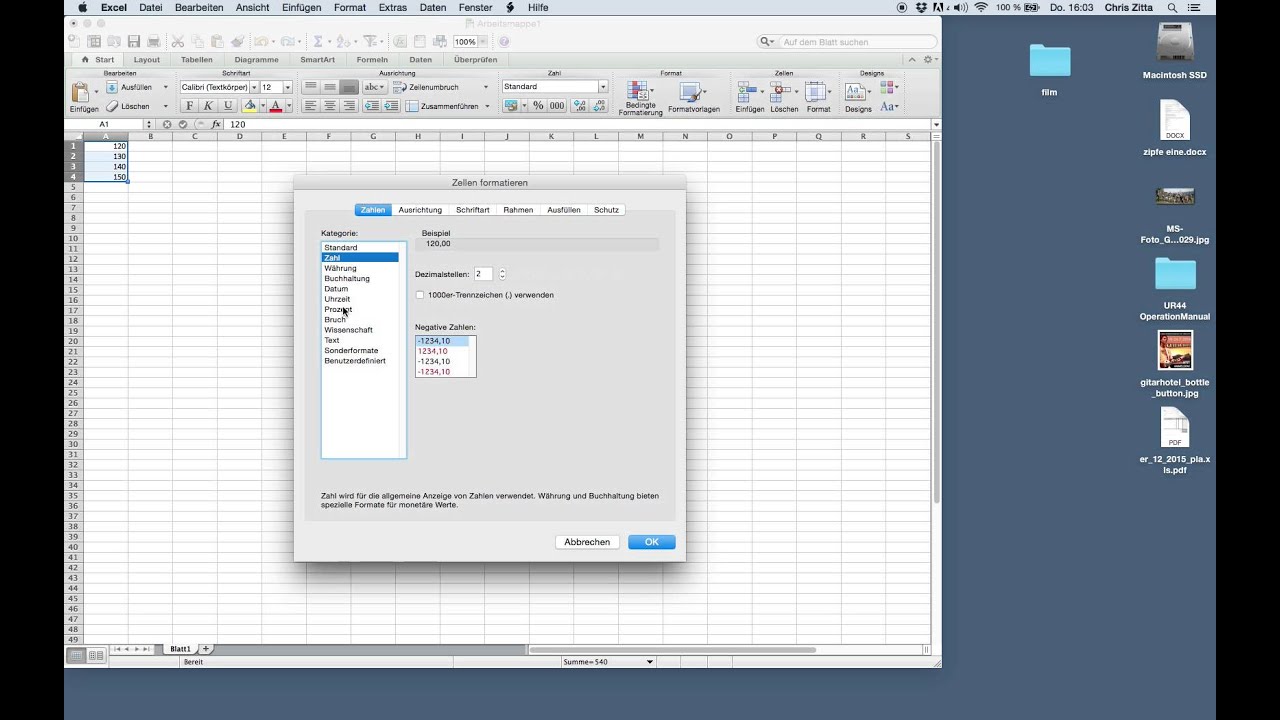Click the Percent style button
Viewport: 1280px width, 720px height.
pyautogui.click(x=538, y=105)
